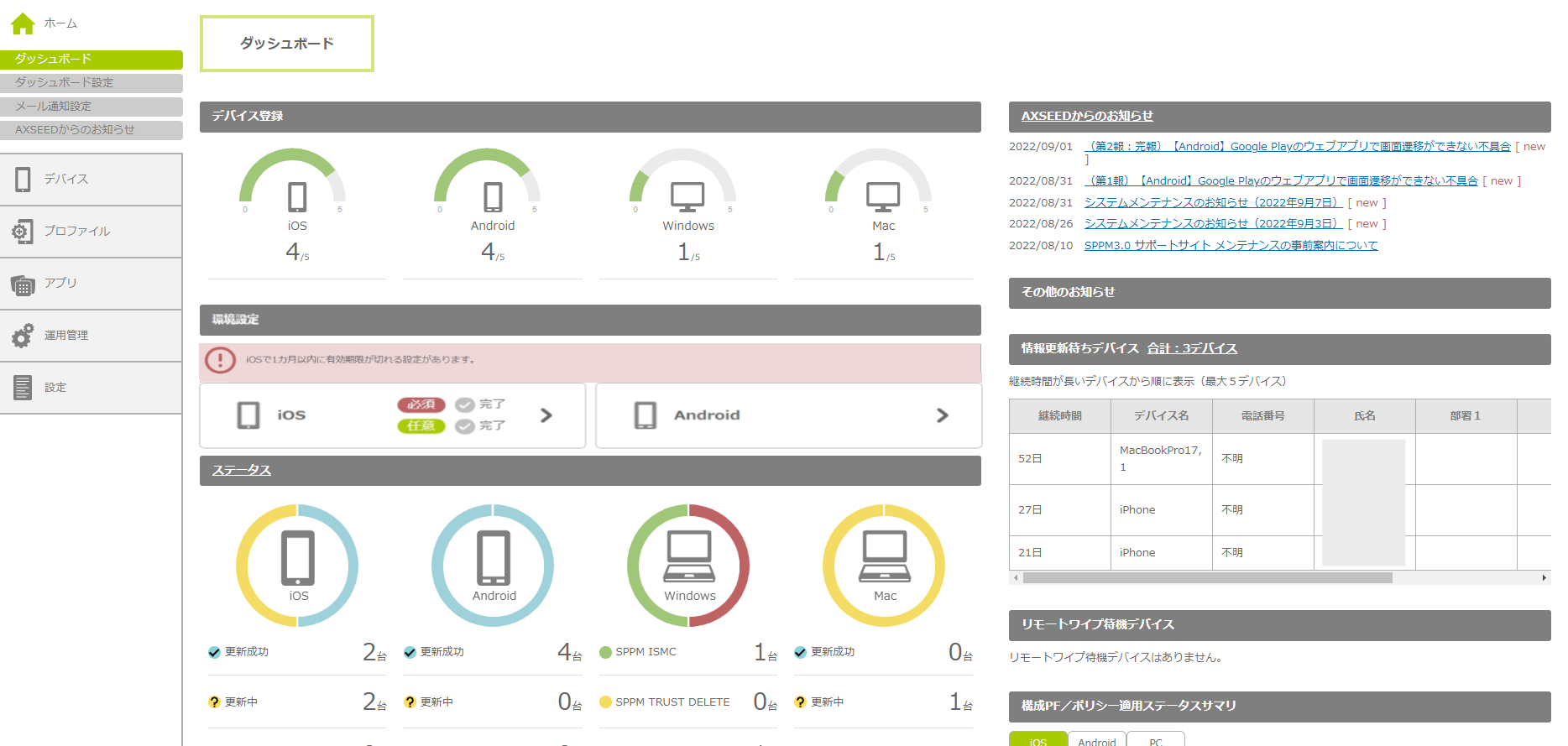Screen dimensions: 1568x746
Task: Click the 任意 green badge
Action: (421, 426)
